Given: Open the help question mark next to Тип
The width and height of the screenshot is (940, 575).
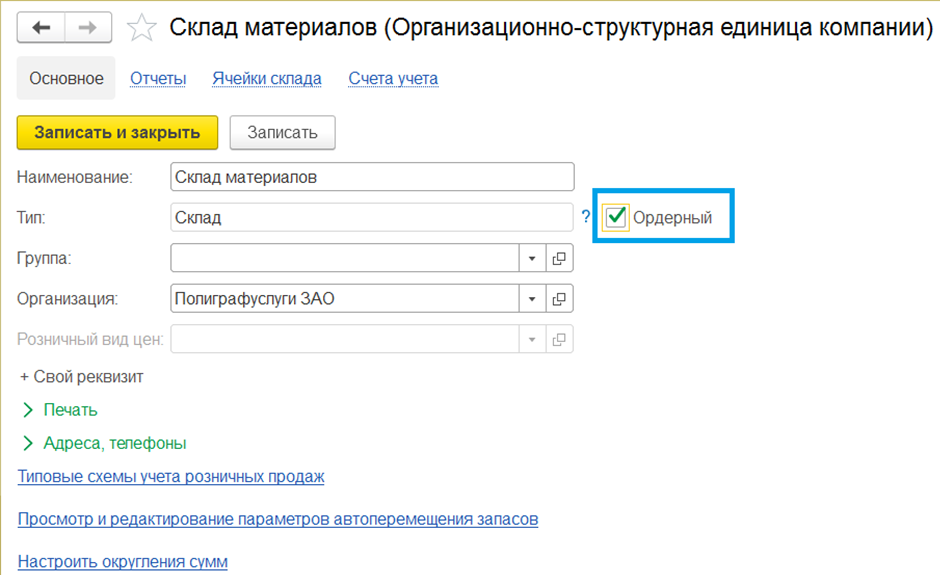Looking at the screenshot, I should [x=586, y=216].
